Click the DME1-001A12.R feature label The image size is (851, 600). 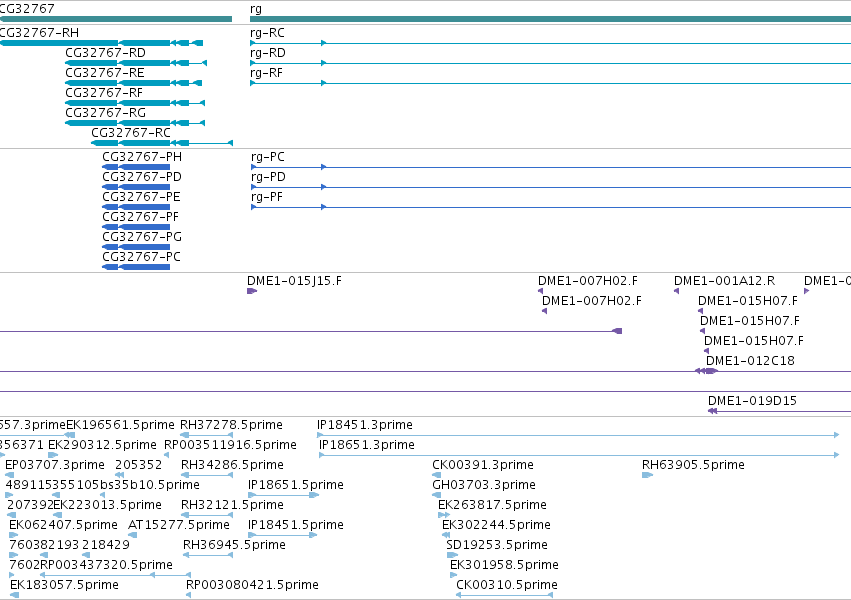click(x=725, y=281)
